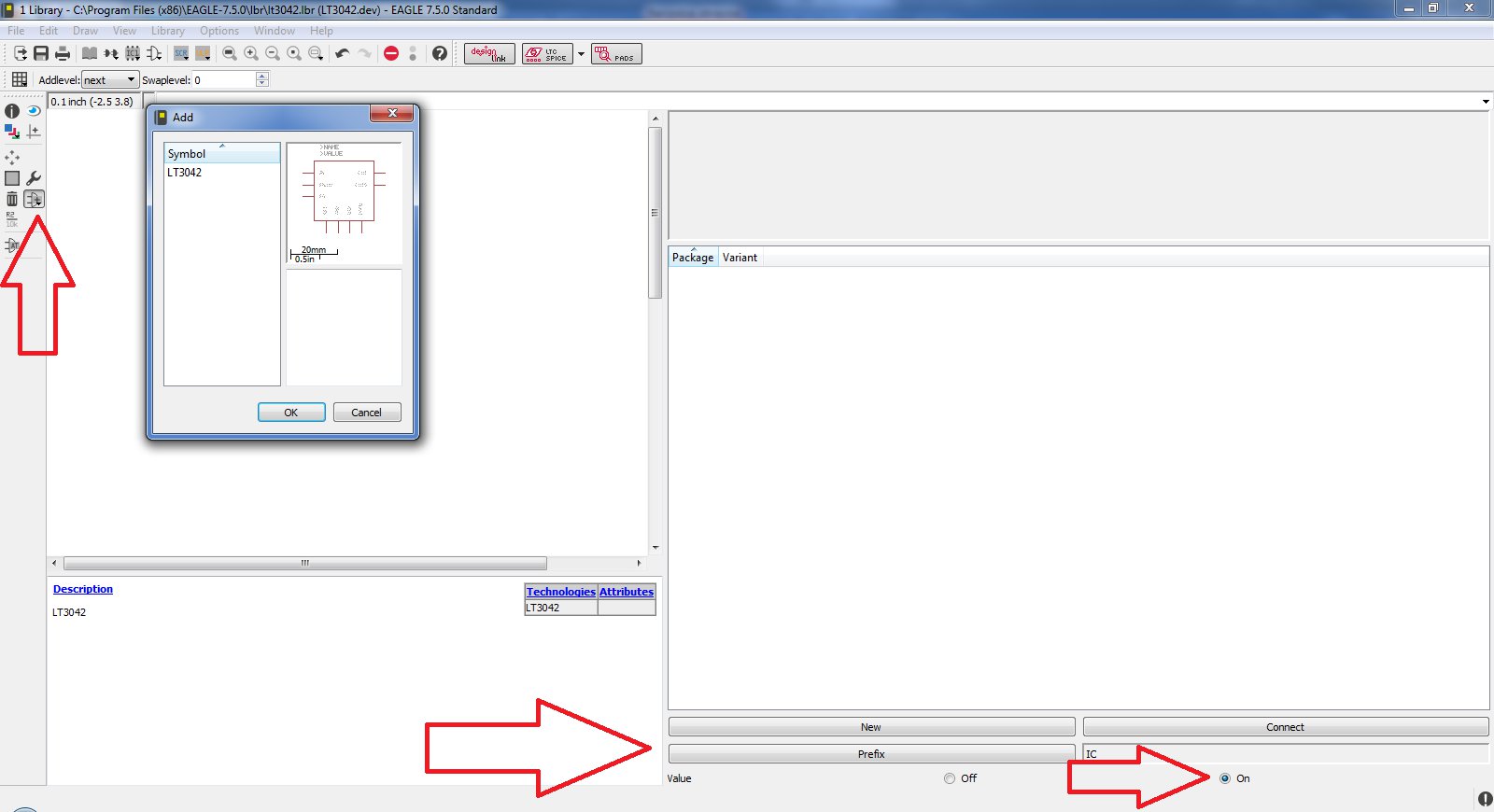Click the zoom in plus magnifier
1494x812 pixels.
251,54
